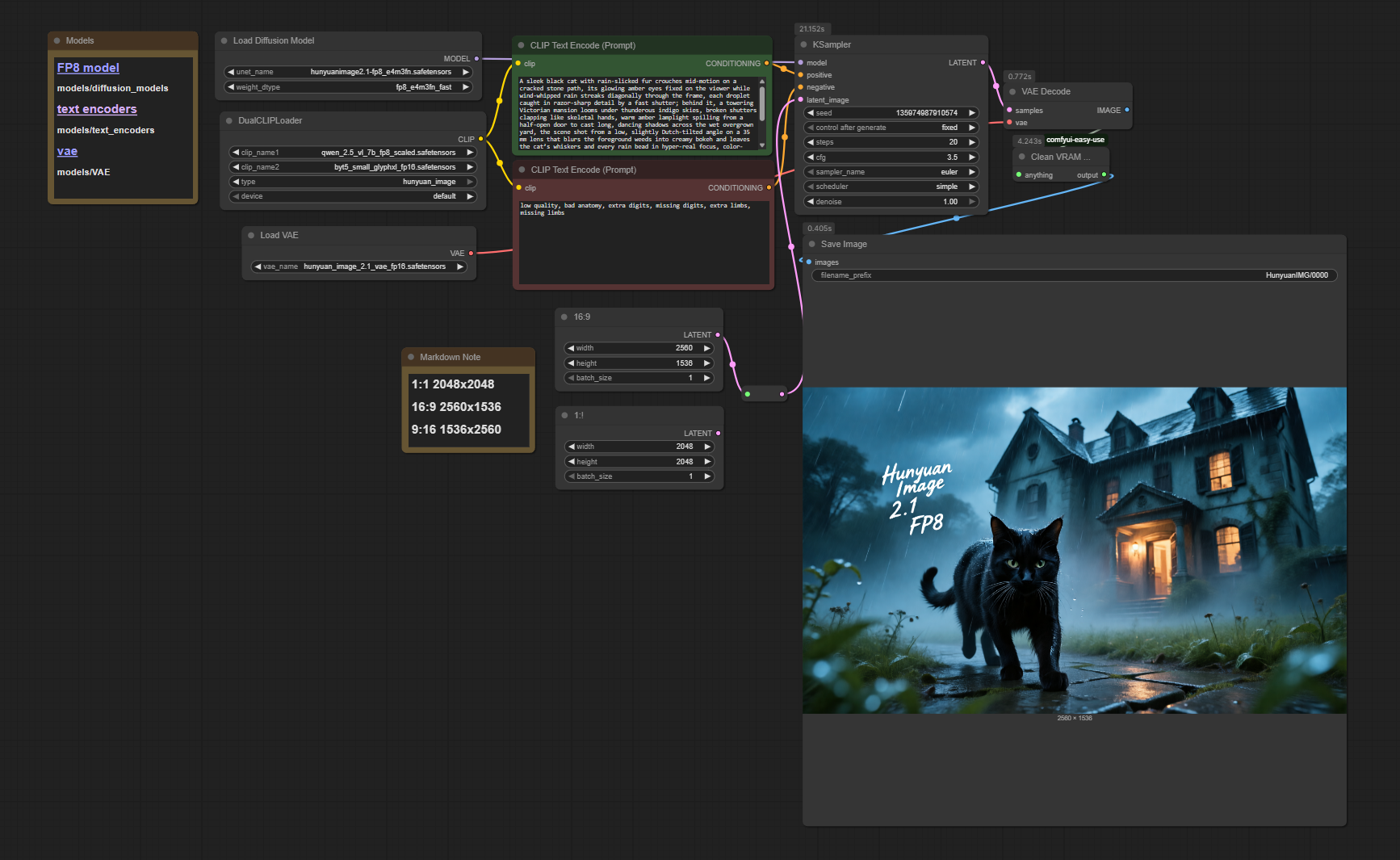This screenshot has height=860, width=1400.
Task: Click the generated black cat image preview
Action: tap(1074, 551)
